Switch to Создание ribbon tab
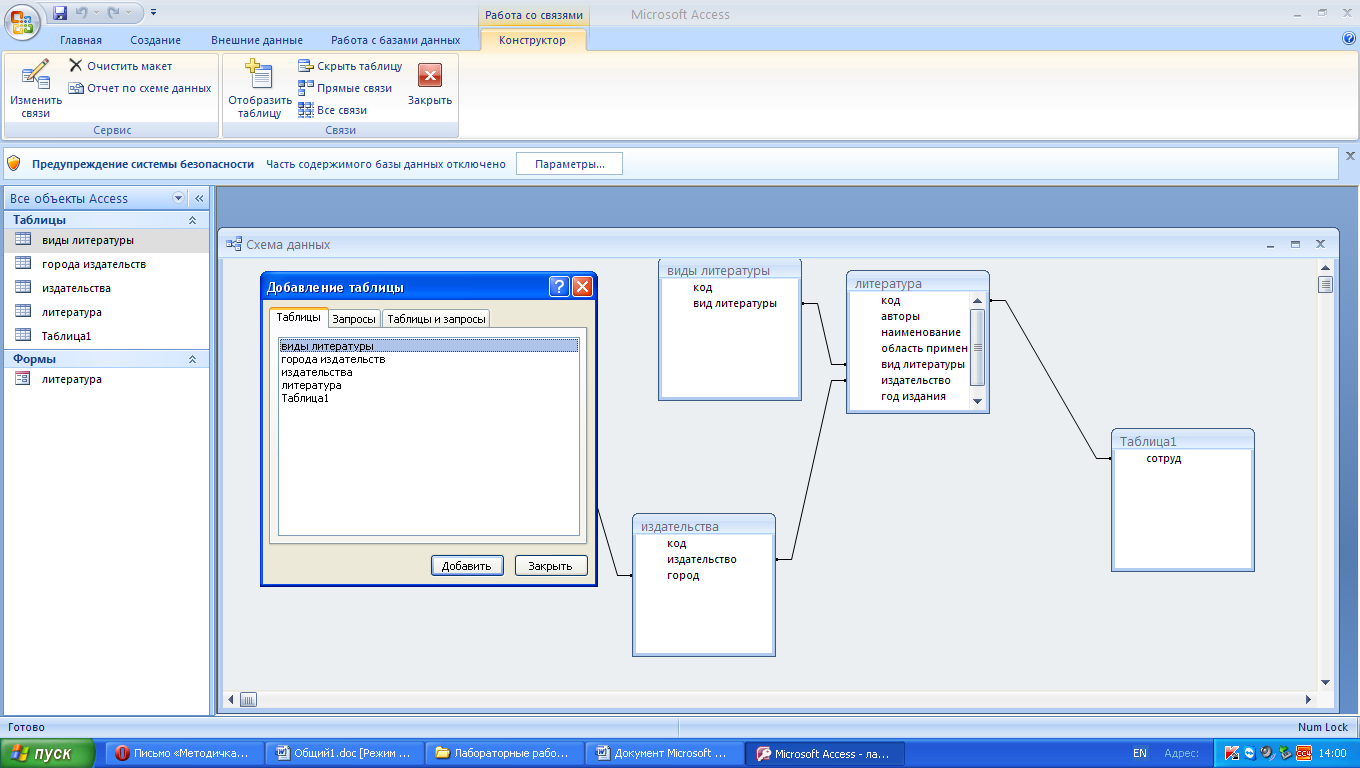 [x=155, y=40]
